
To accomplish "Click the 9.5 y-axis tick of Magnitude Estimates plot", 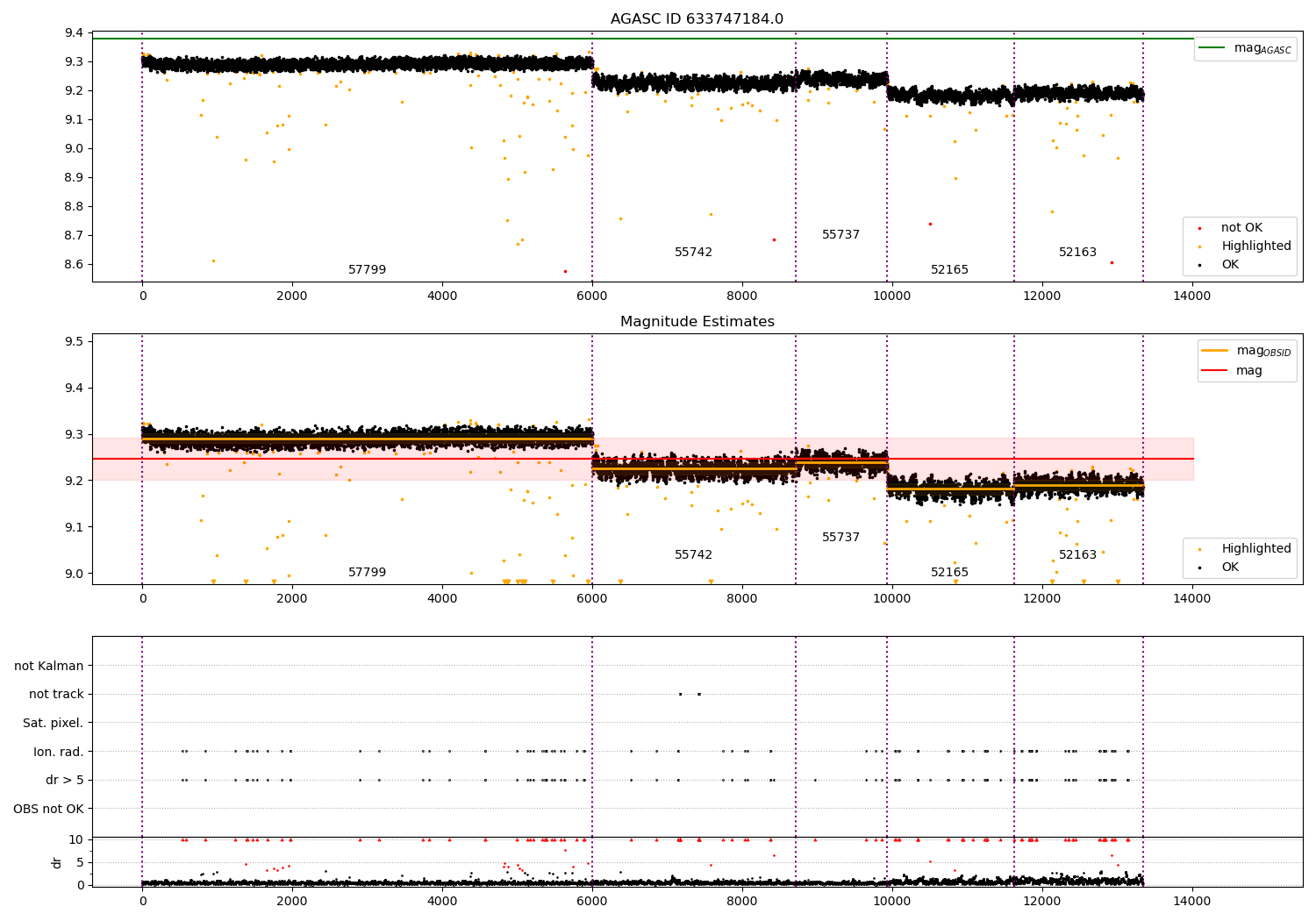I will tap(75, 341).
